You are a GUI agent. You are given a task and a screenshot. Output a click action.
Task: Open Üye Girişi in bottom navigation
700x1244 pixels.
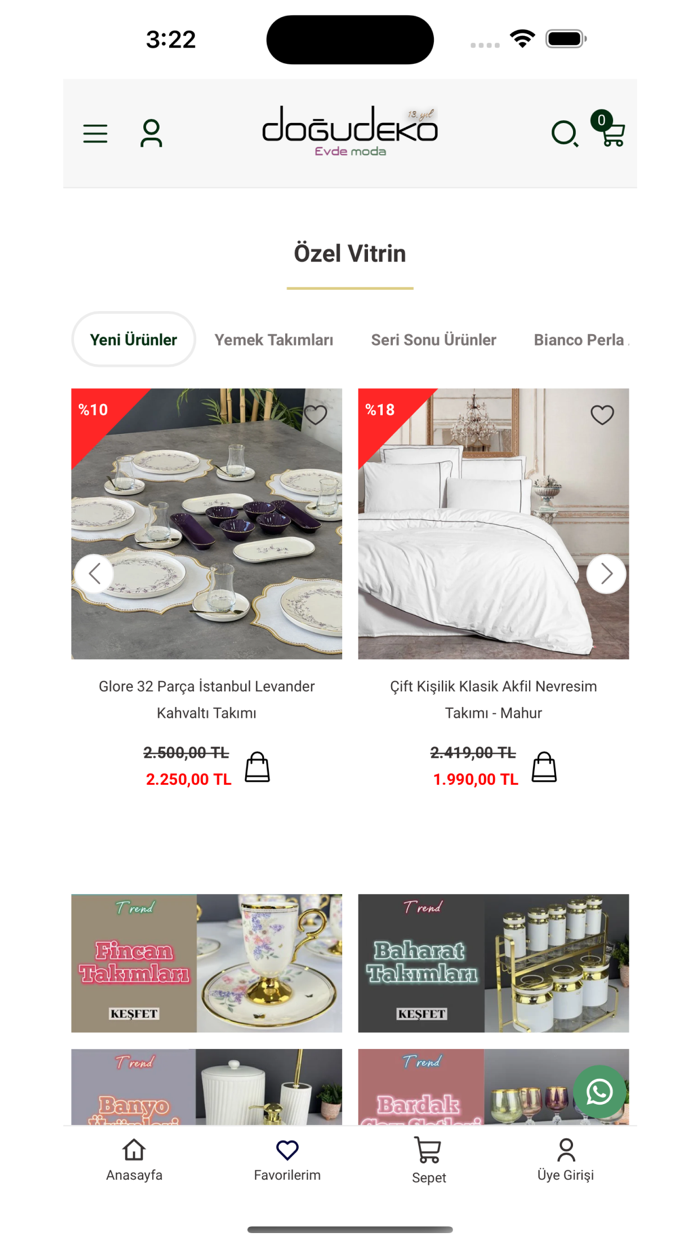(x=566, y=1160)
